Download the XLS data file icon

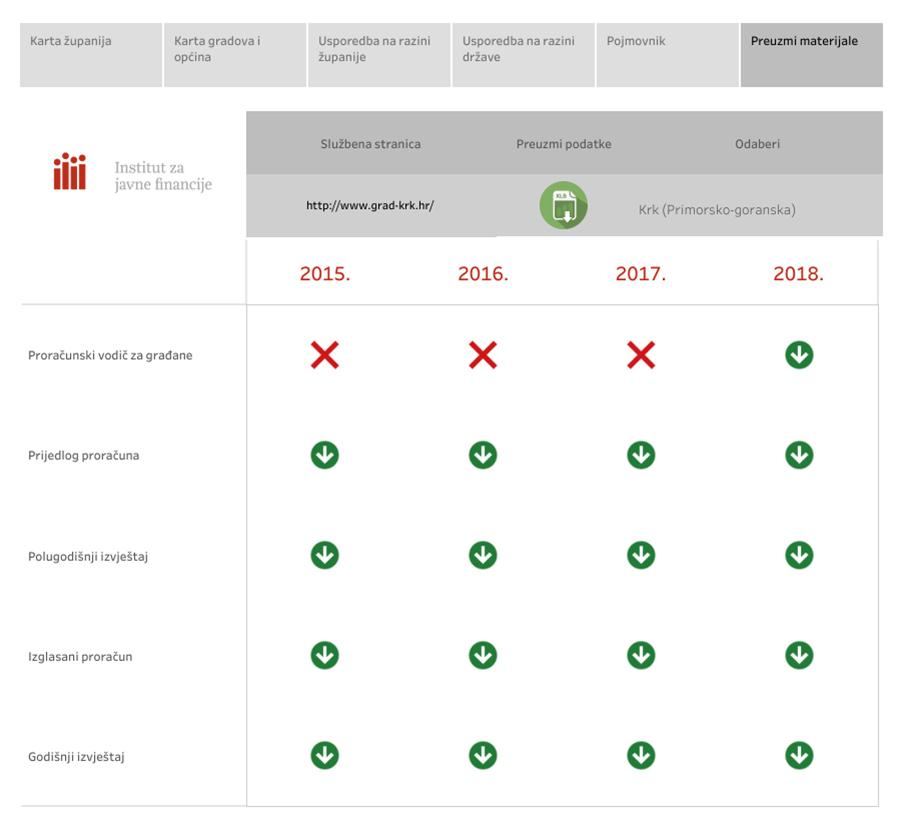(x=563, y=206)
